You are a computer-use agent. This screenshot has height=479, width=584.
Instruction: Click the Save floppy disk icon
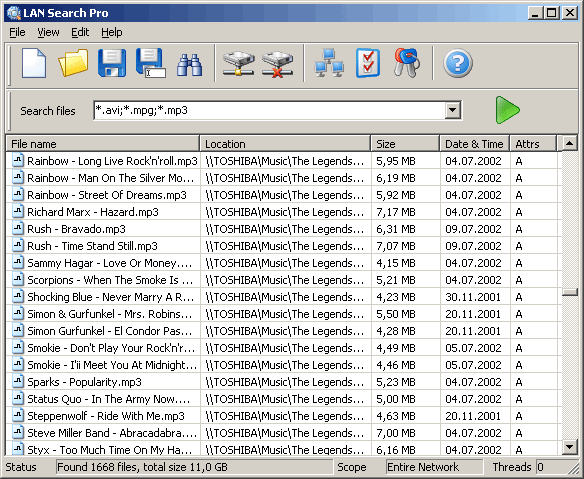pyautogui.click(x=112, y=63)
